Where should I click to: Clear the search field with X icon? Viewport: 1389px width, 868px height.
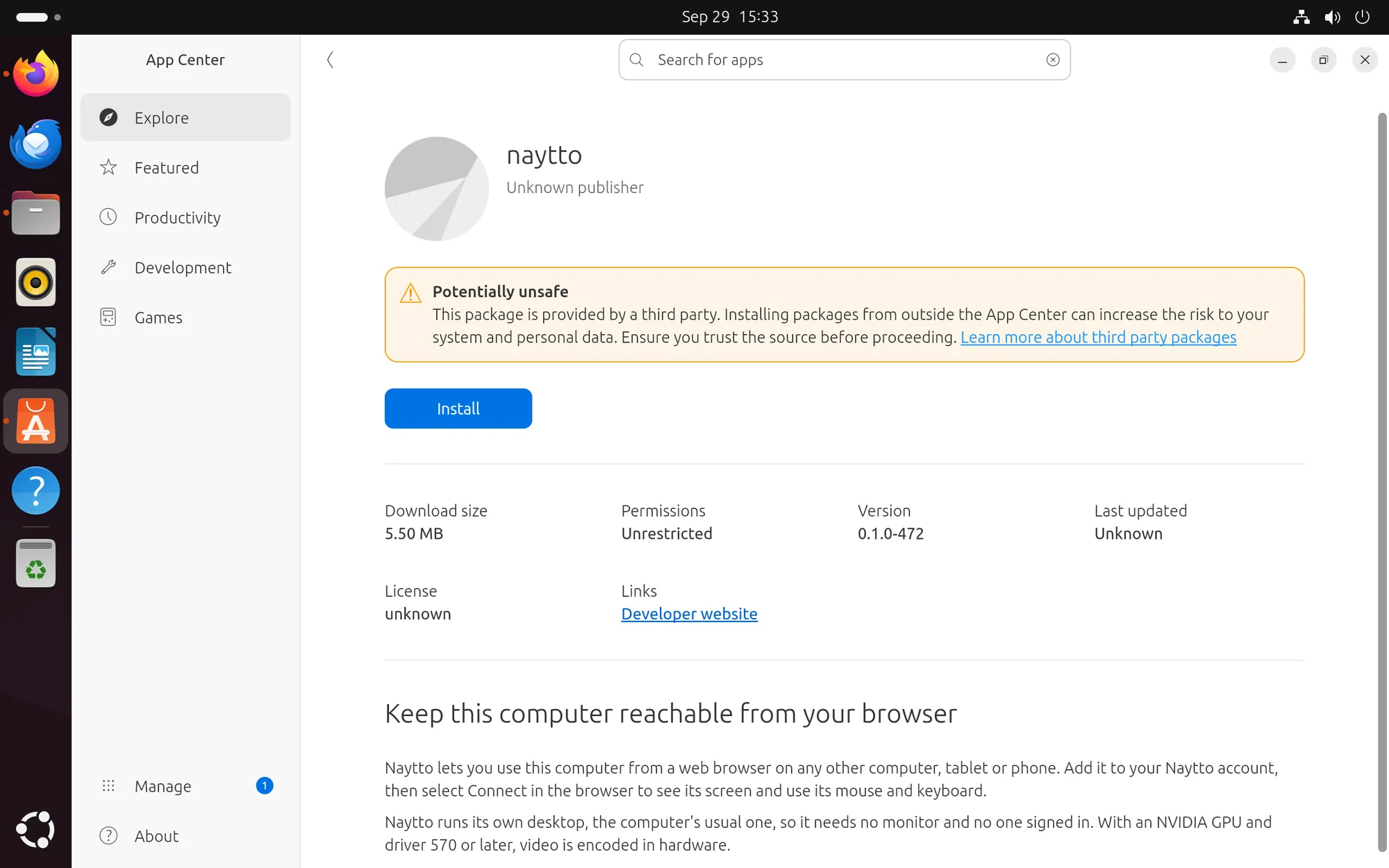[1053, 60]
